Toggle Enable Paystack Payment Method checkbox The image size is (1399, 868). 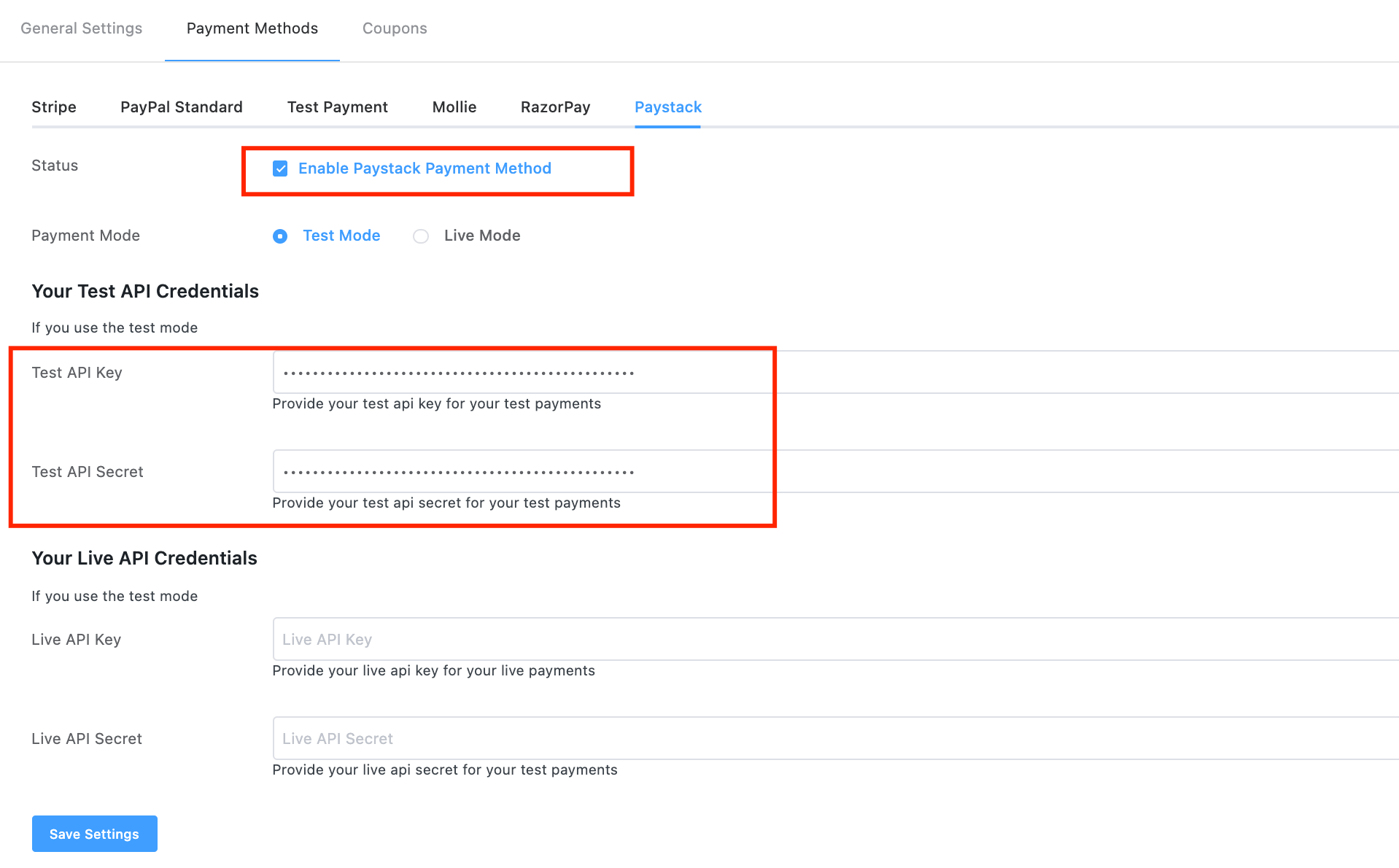280,168
